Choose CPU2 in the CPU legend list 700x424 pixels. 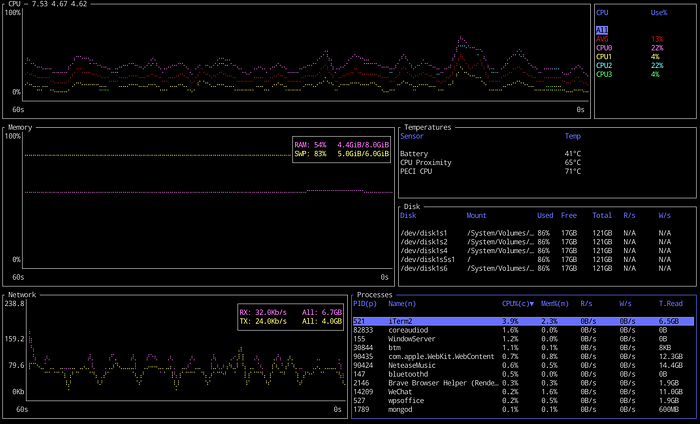click(x=629, y=66)
